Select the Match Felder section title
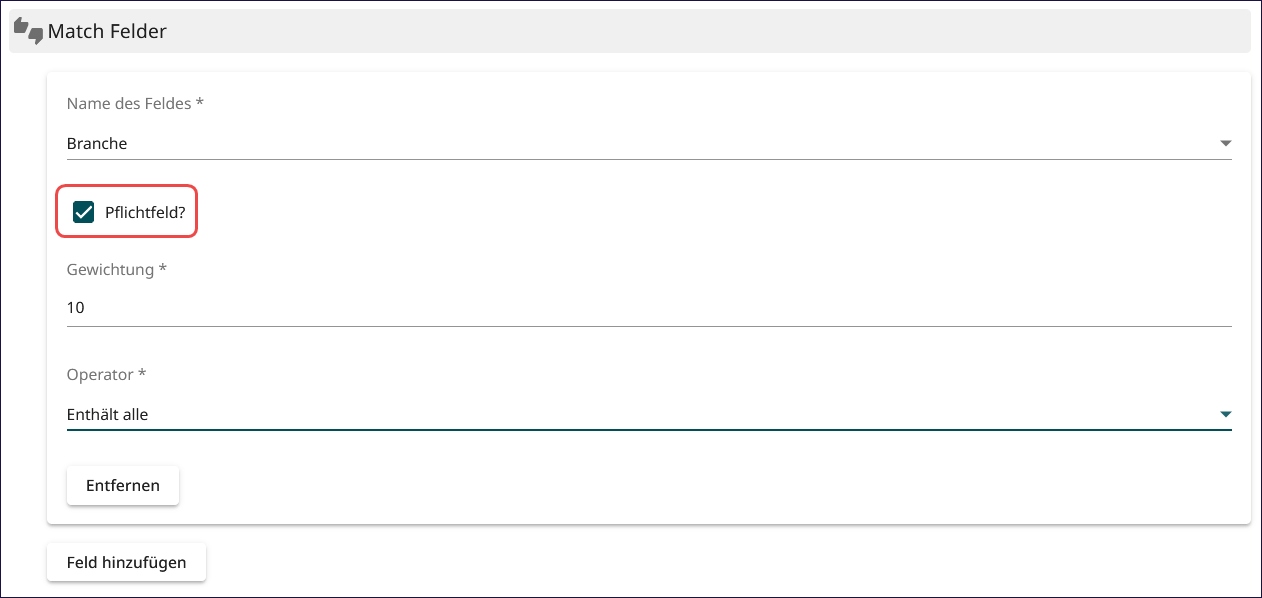Viewport: 1262px width, 598px height. pyautogui.click(x=107, y=32)
